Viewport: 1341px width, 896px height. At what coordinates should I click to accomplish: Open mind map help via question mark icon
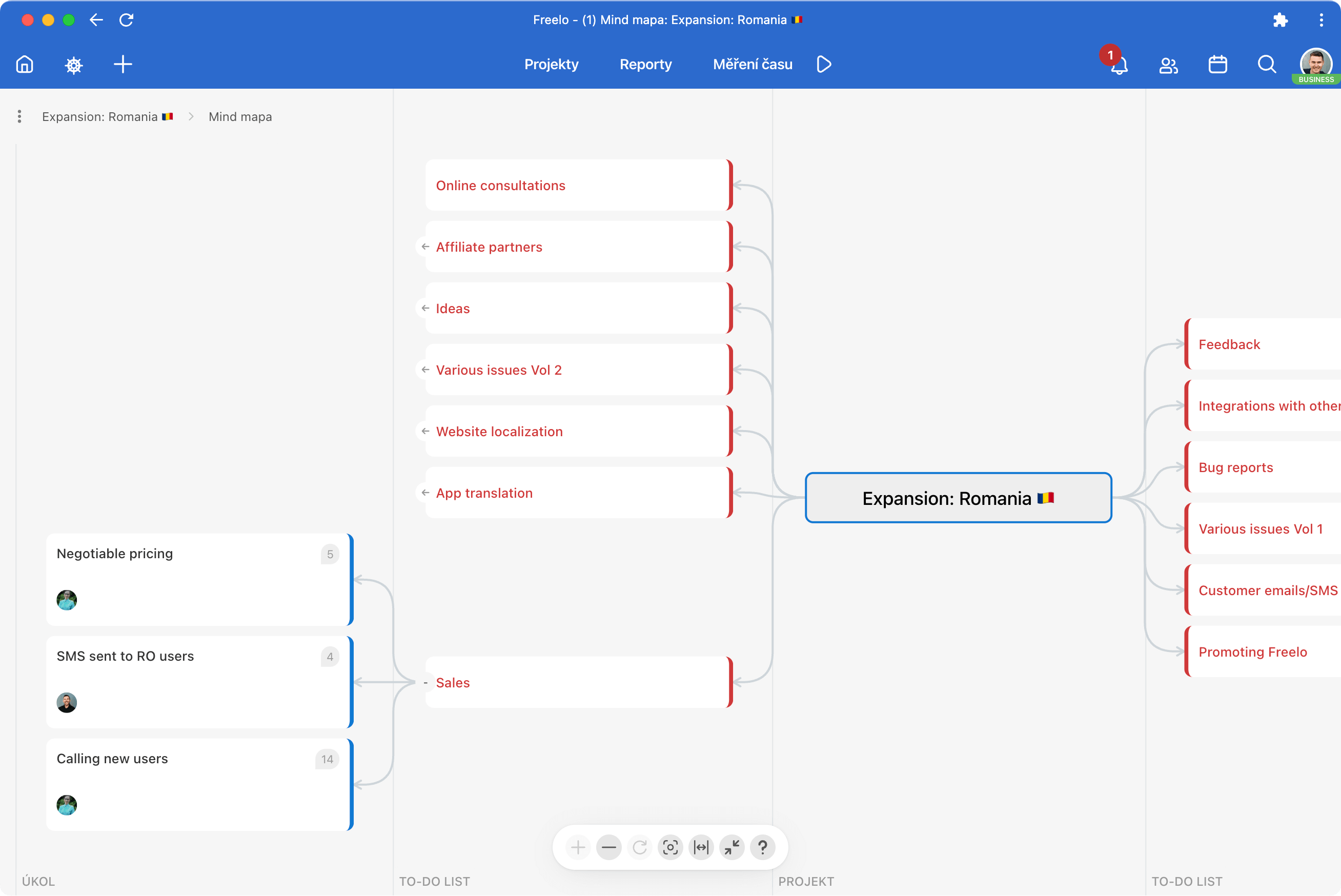click(763, 847)
